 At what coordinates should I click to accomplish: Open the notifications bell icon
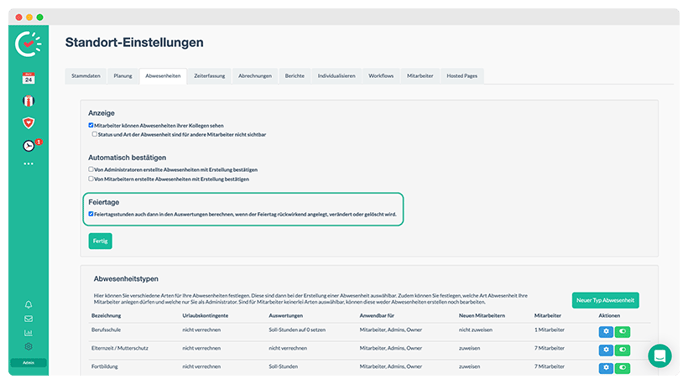point(29,305)
